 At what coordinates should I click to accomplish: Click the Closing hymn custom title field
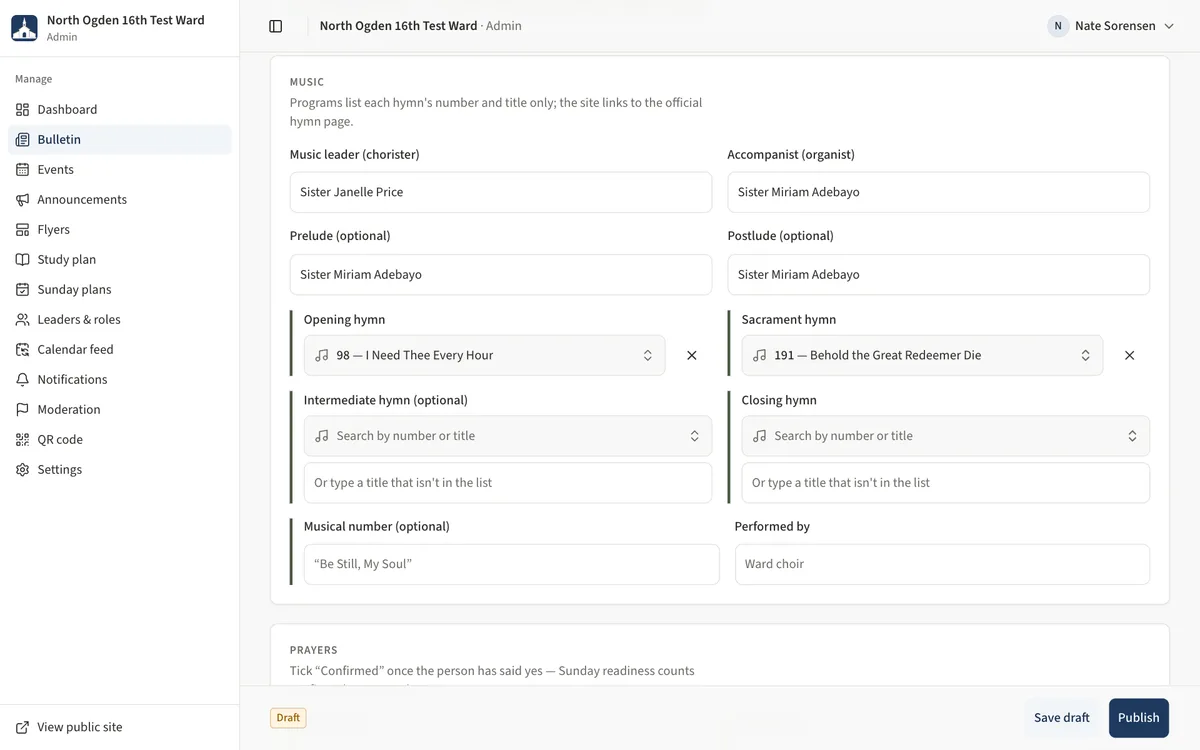coord(946,483)
